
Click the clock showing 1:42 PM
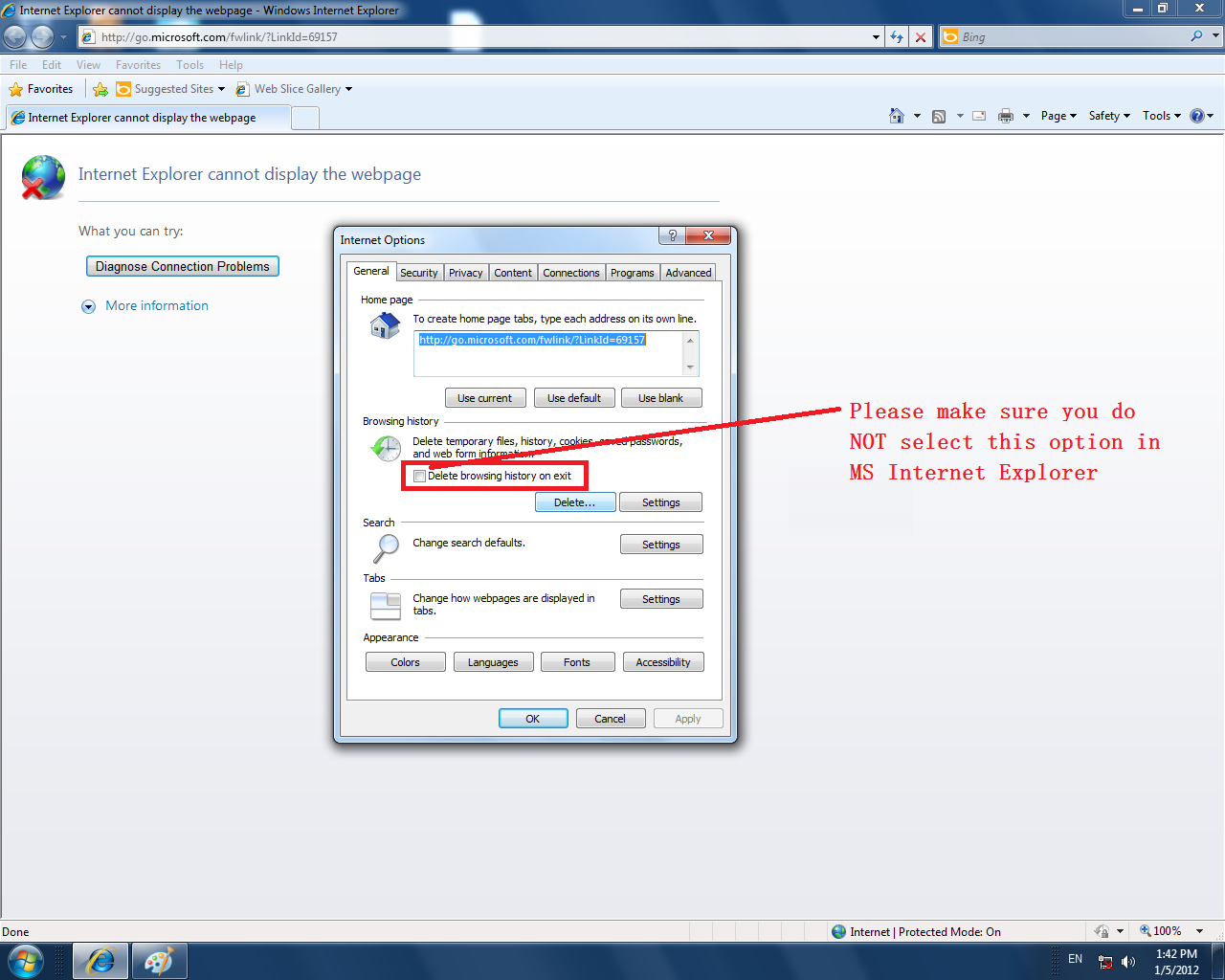1176,954
